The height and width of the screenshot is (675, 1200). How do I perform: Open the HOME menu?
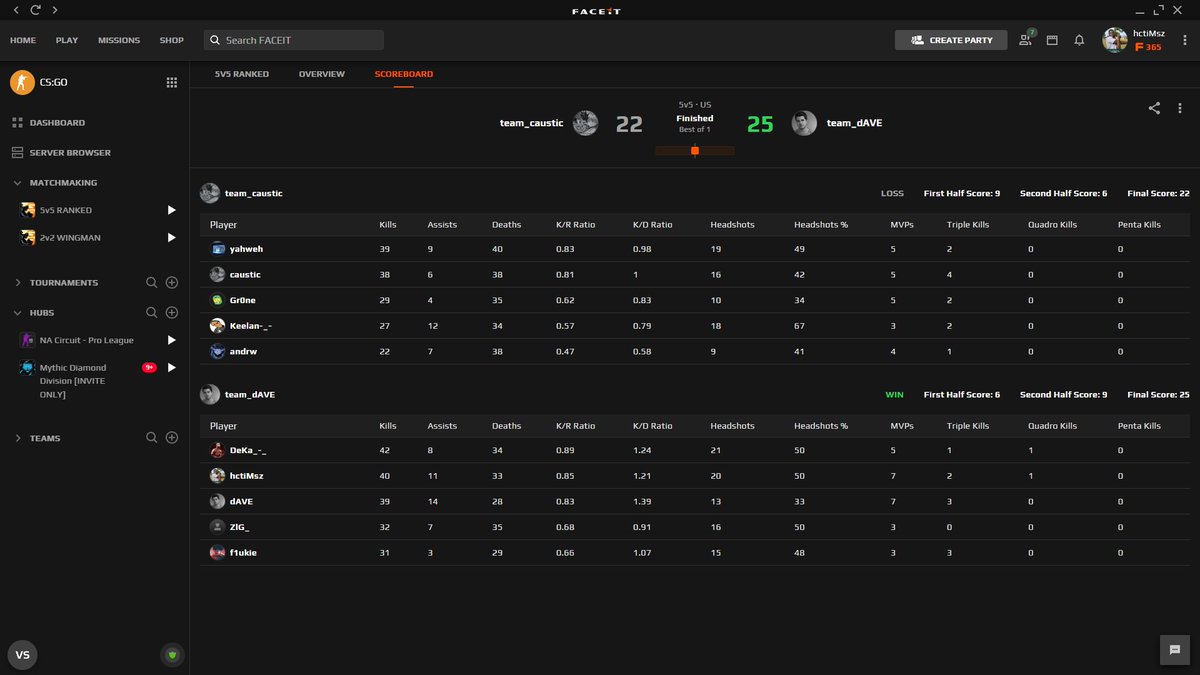pos(23,40)
